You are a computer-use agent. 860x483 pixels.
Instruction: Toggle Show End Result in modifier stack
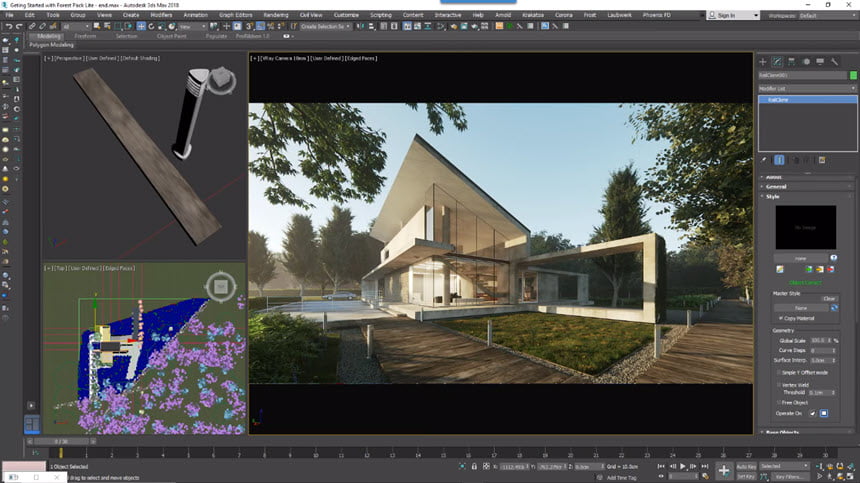click(779, 160)
